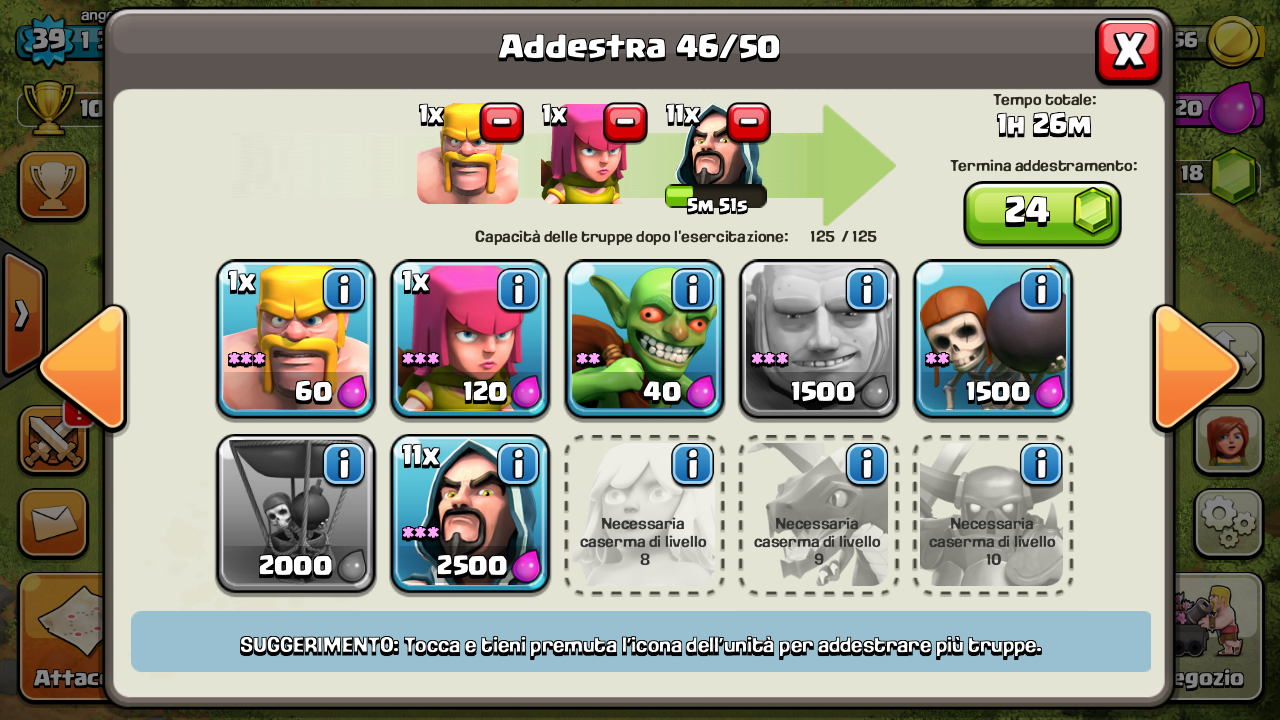Select the Goblin troop card
This screenshot has width=1280, height=720.
point(644,338)
